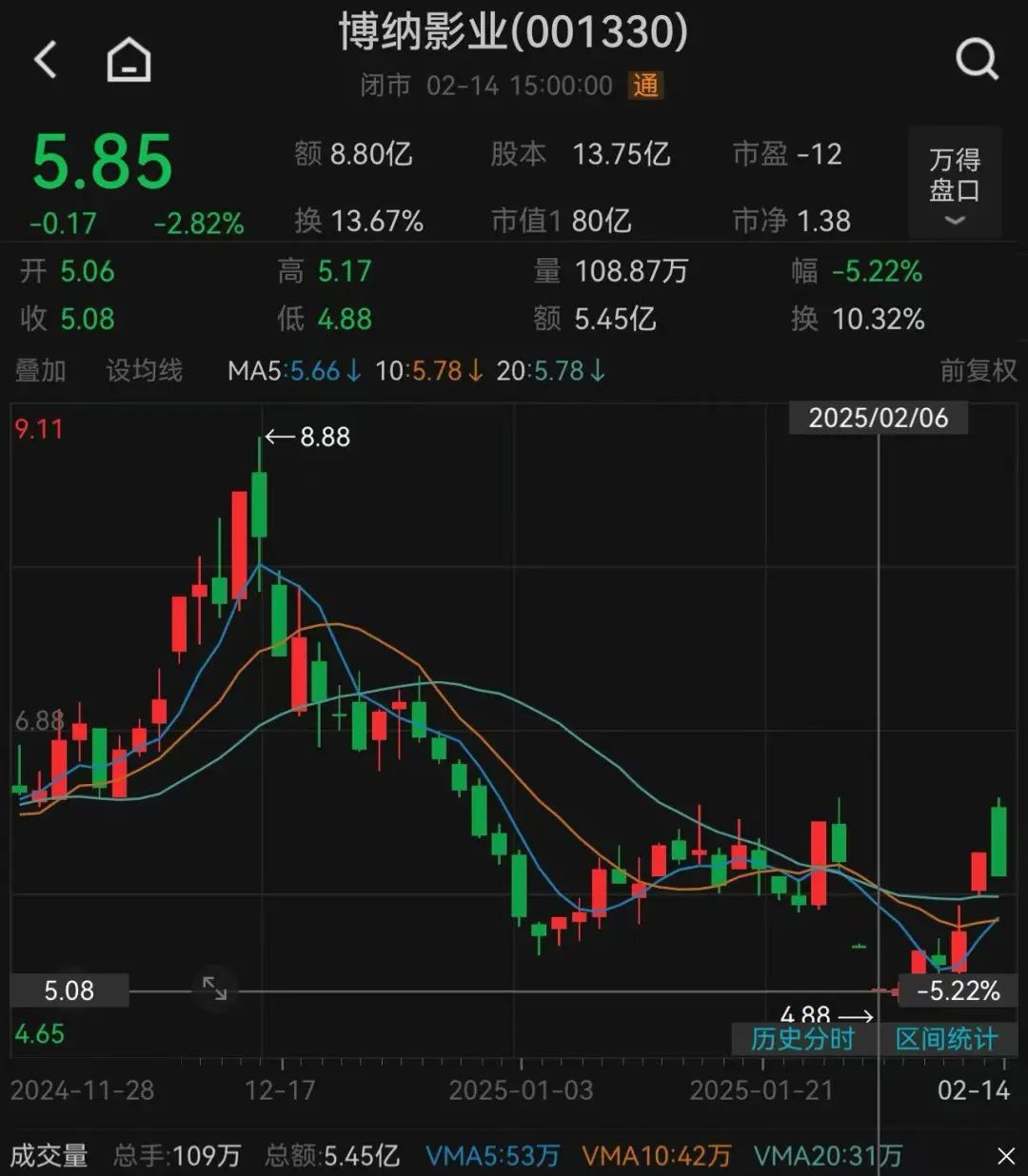The height and width of the screenshot is (1176, 1028).
Task: Open 设均线 moving average settings
Action: click(x=144, y=370)
